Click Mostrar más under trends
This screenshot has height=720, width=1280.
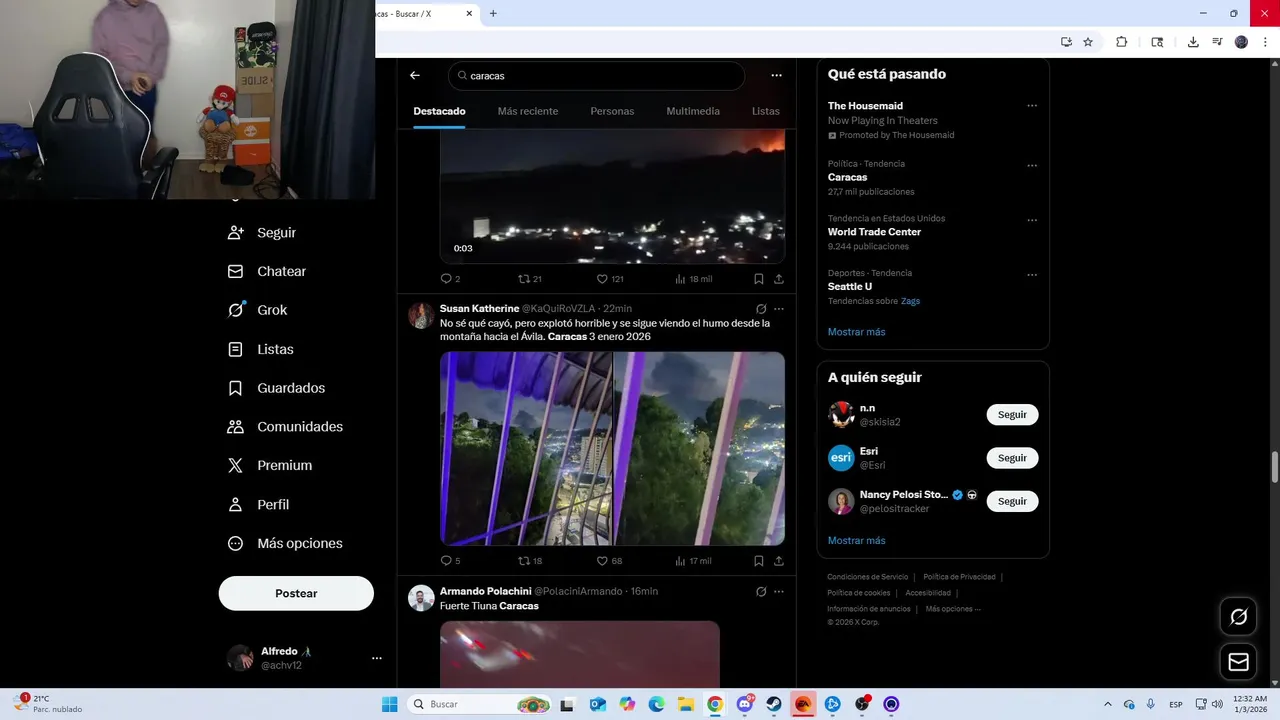(856, 332)
